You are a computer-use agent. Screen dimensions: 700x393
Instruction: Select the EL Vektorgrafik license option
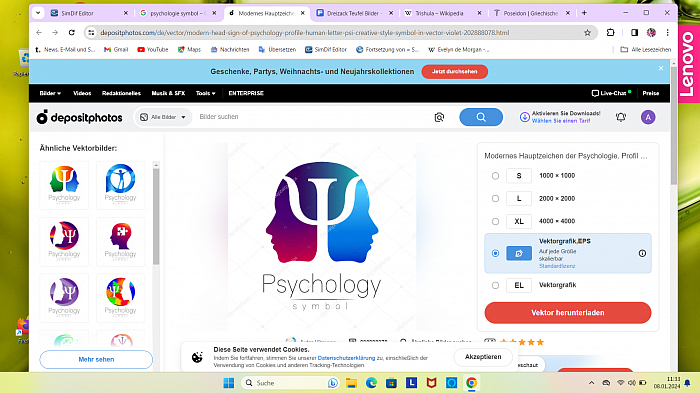[495, 285]
